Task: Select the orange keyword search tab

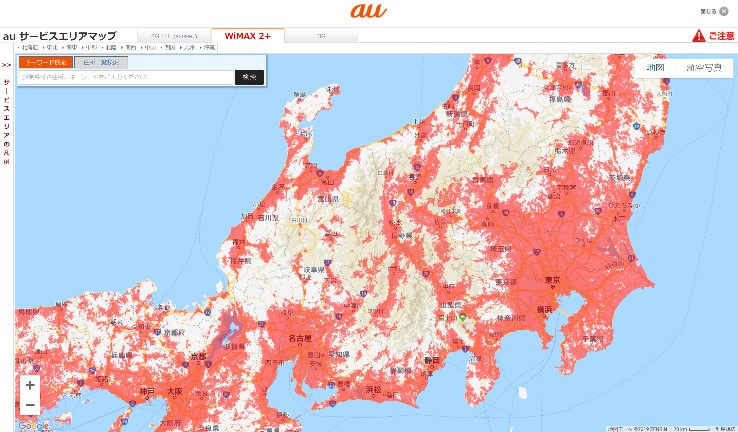Action: (x=46, y=62)
